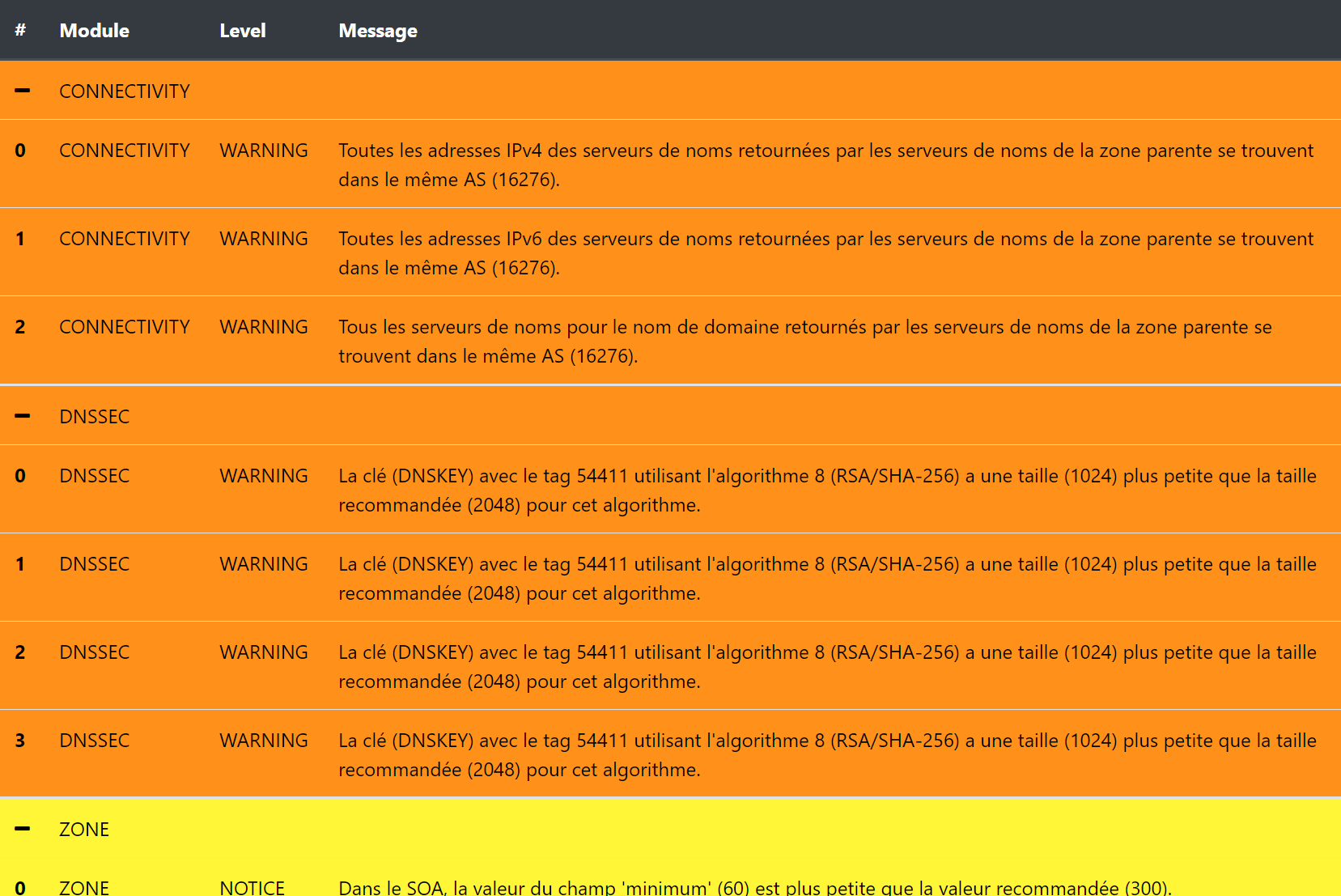Click index 1 of CONNECTIVITY rows
Viewport: 1341px width, 896px height.
point(20,239)
